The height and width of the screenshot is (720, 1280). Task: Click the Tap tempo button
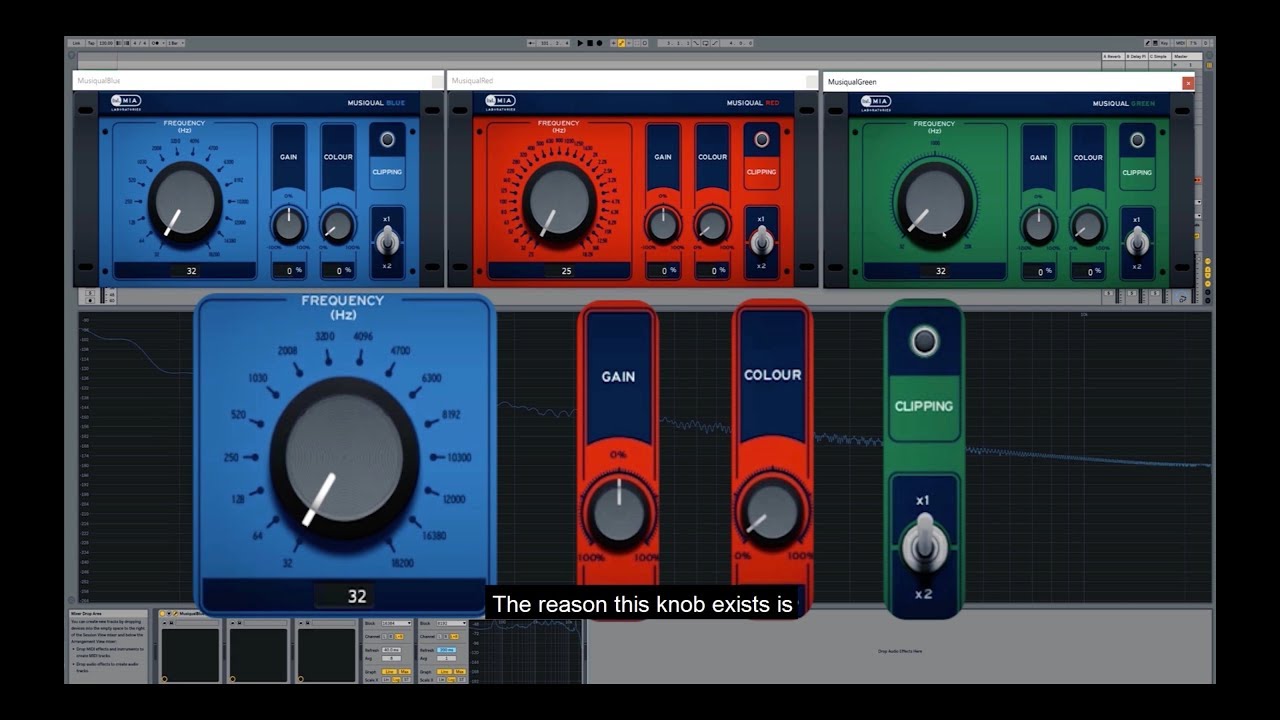click(91, 43)
